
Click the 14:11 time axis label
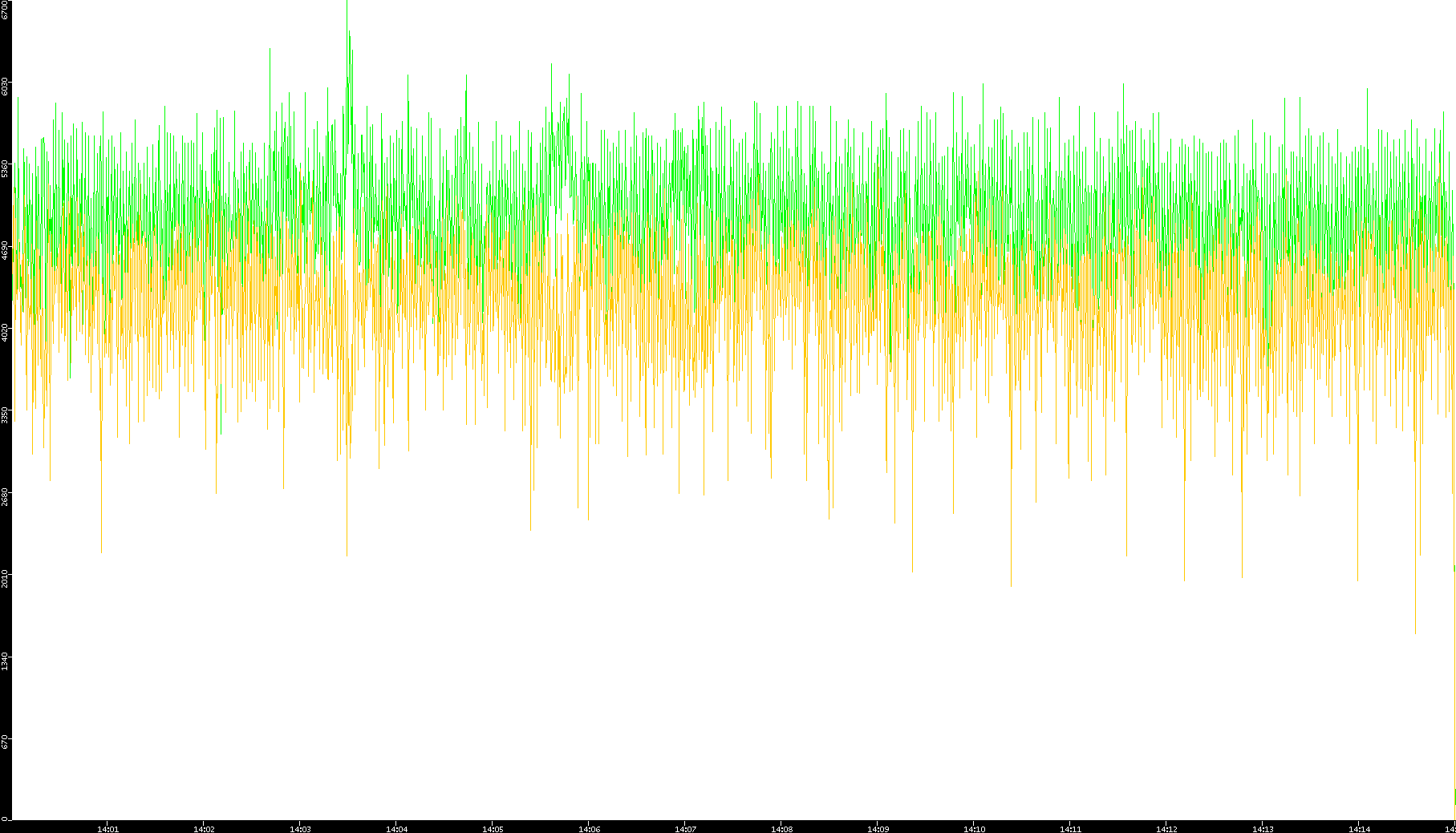click(x=1070, y=829)
